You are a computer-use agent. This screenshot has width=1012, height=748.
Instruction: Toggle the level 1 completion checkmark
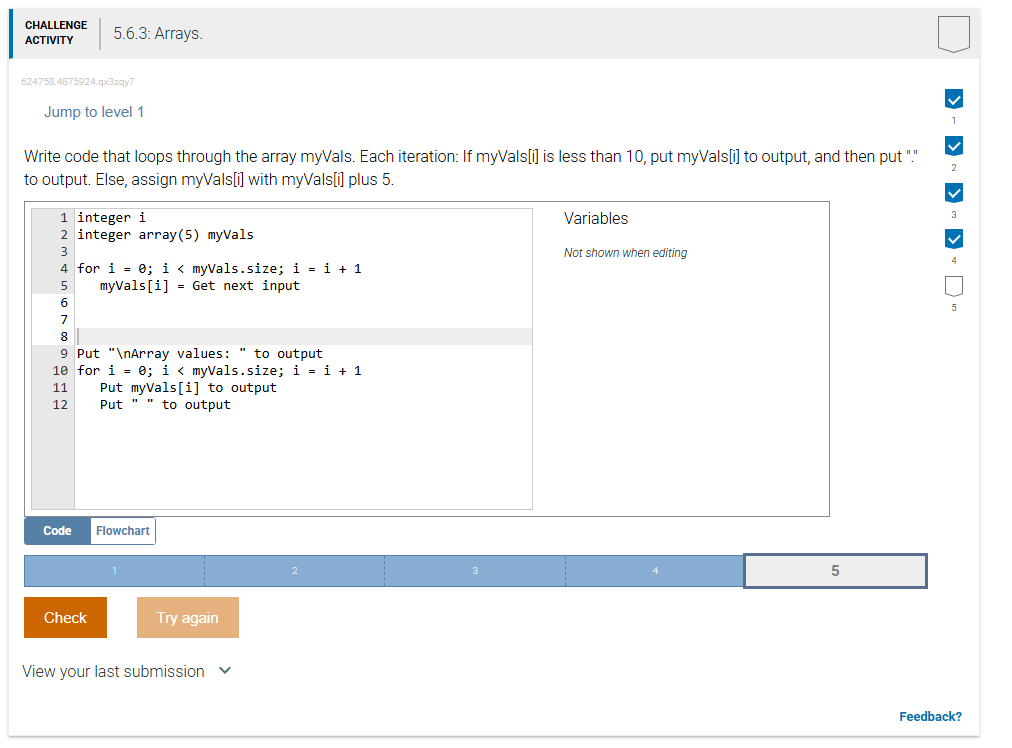(x=953, y=99)
